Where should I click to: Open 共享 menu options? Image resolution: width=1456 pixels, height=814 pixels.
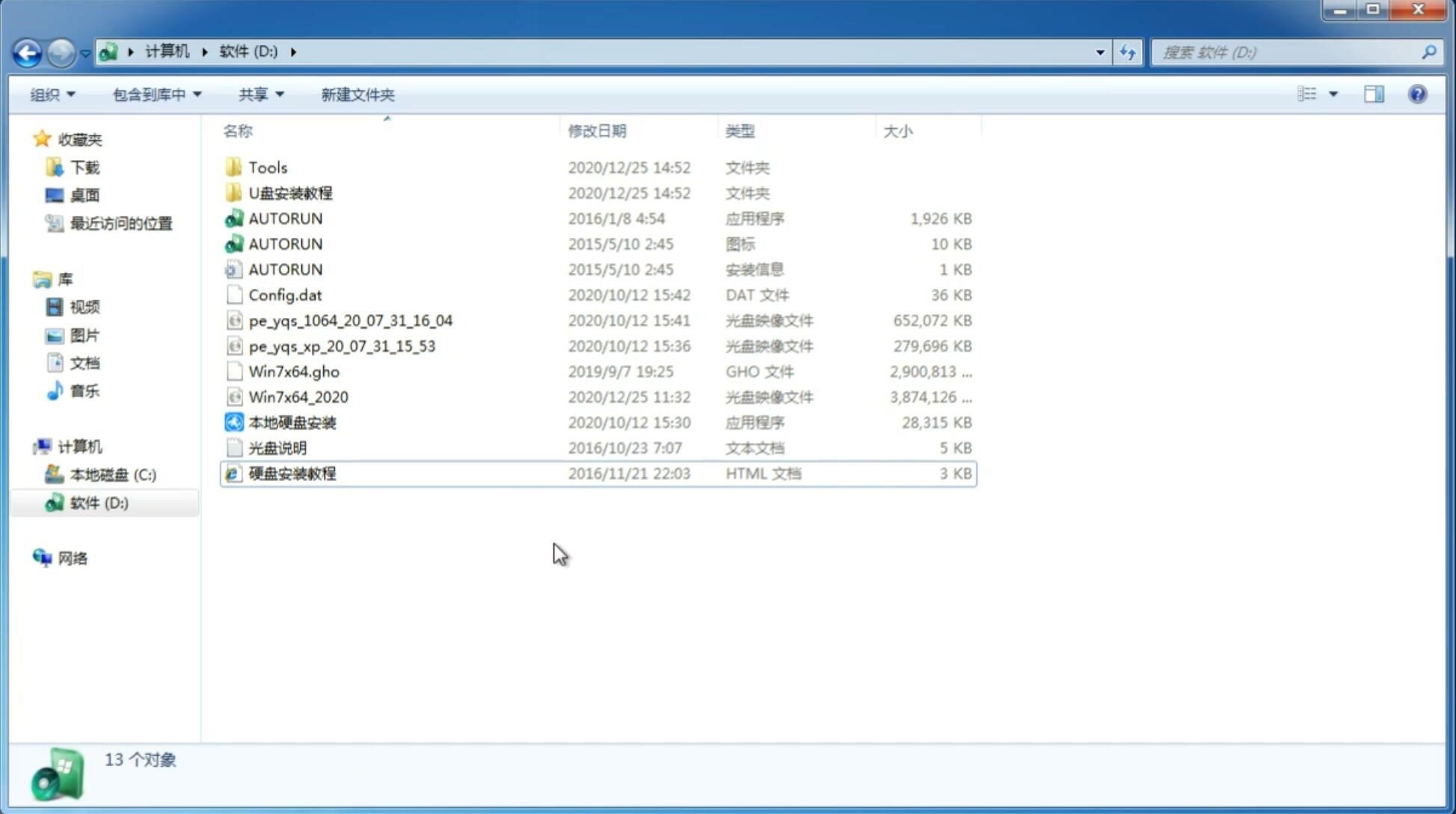(x=260, y=94)
